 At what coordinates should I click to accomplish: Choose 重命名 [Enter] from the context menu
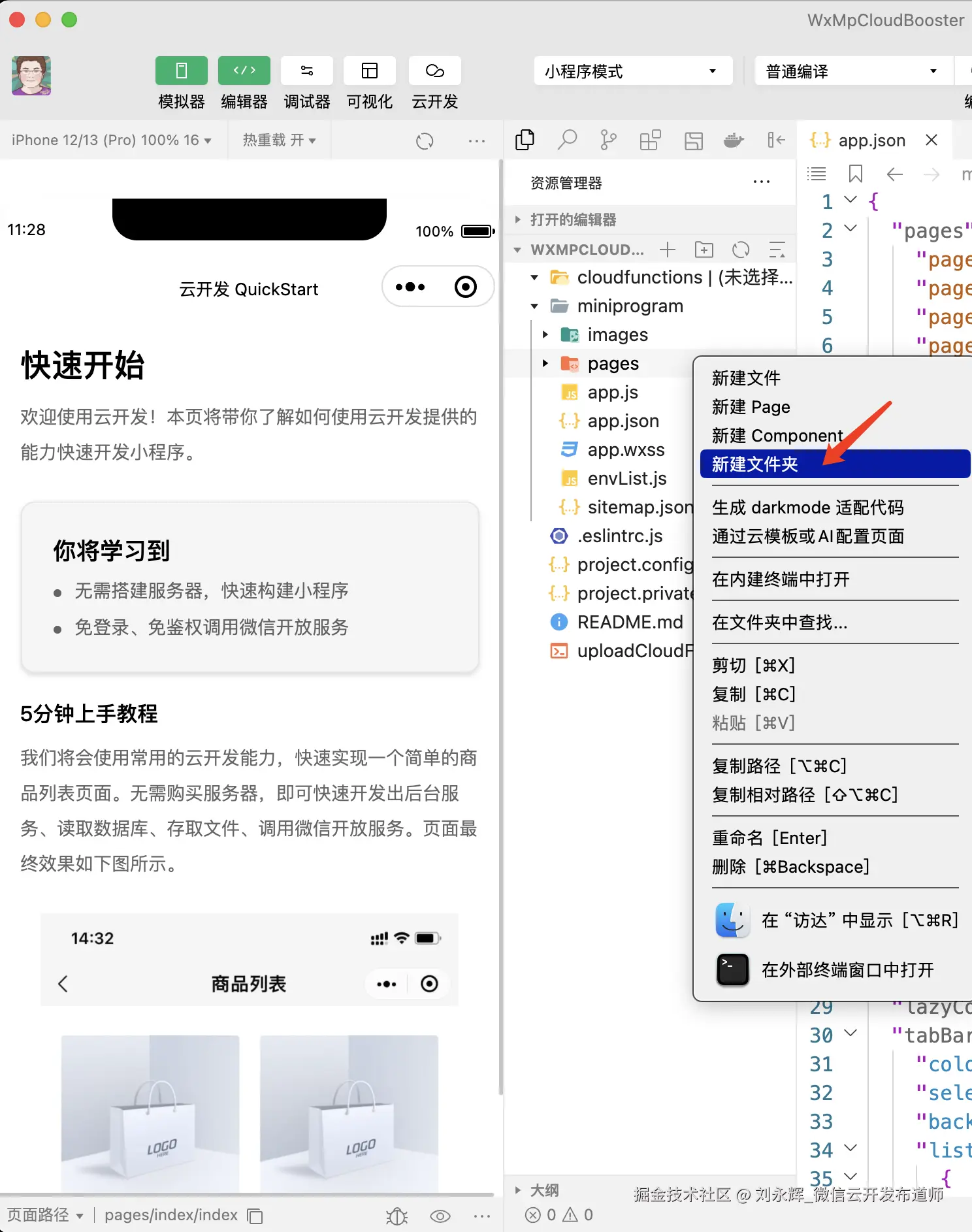pyautogui.click(x=835, y=838)
